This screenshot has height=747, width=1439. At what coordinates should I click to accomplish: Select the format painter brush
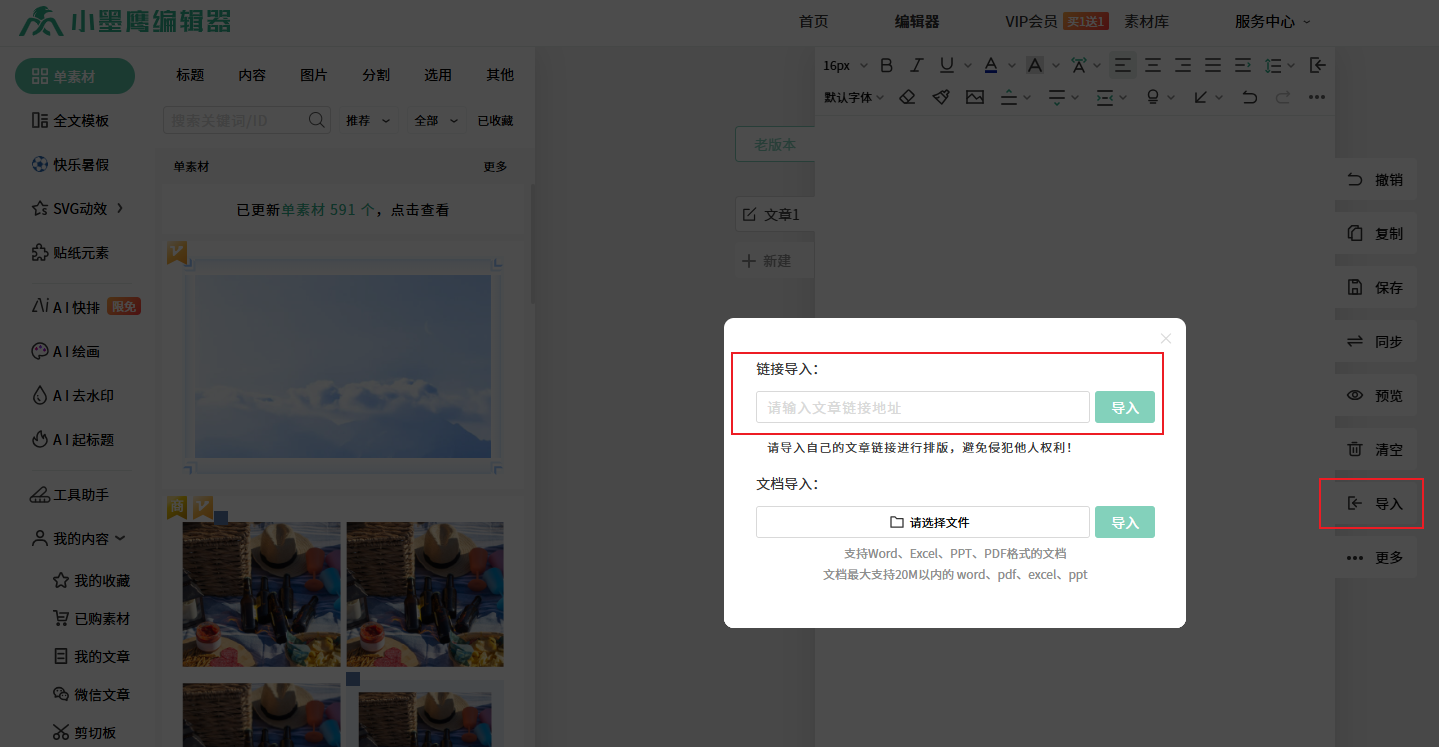tap(941, 97)
